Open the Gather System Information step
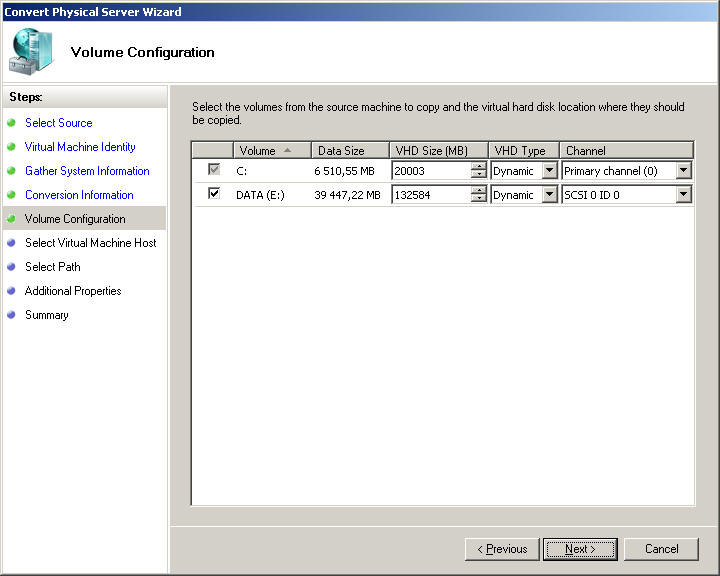Screen dimensions: 720x576 [x=87, y=171]
